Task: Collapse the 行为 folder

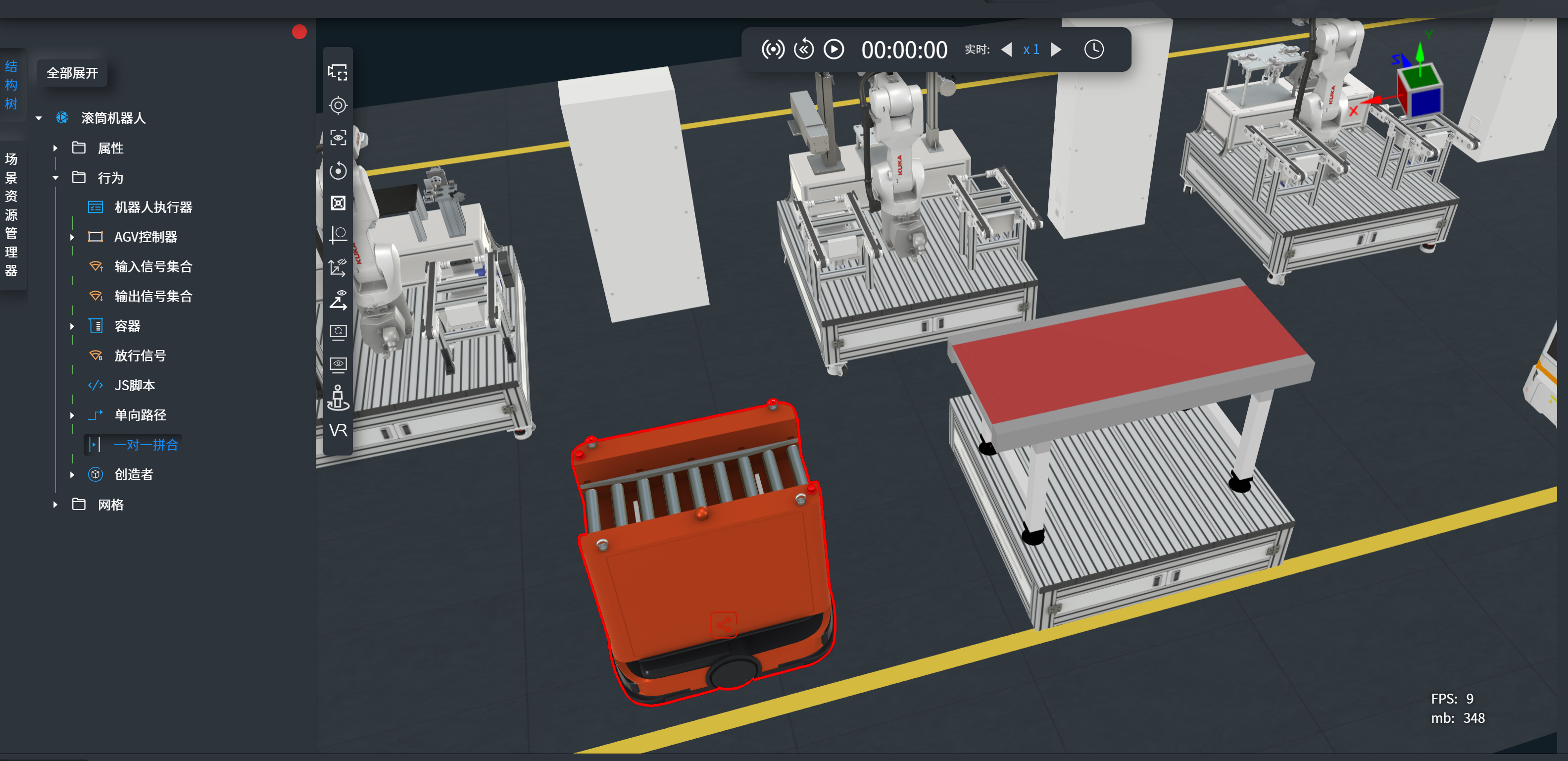Action: tap(55, 178)
